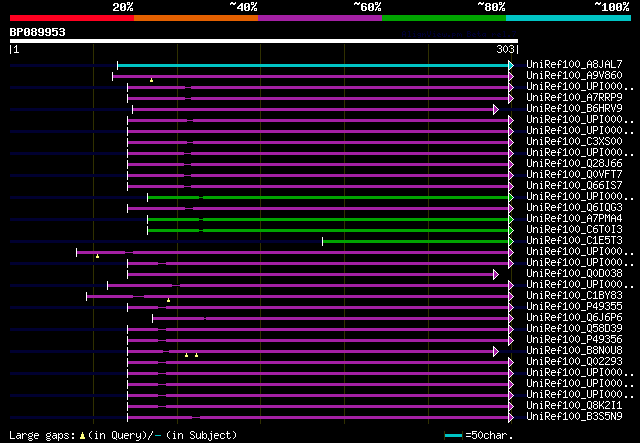
Task: Click the arrowhead ending the C1E5T3 green bar
Action: click(x=512, y=241)
